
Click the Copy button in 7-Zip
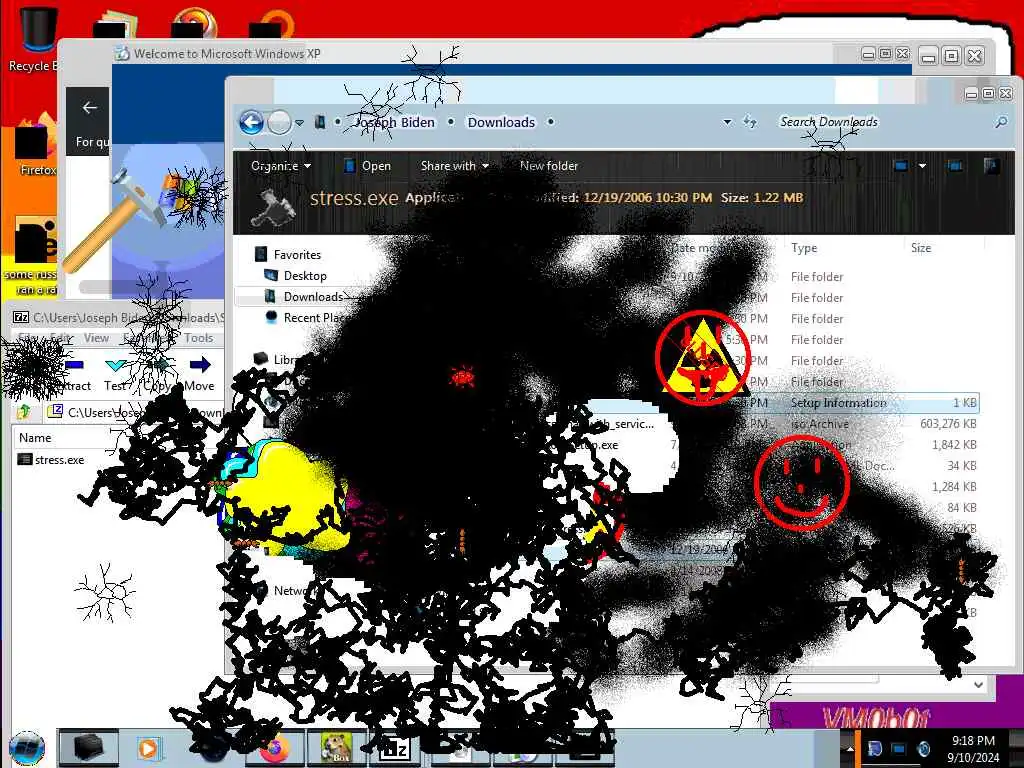pos(157,374)
